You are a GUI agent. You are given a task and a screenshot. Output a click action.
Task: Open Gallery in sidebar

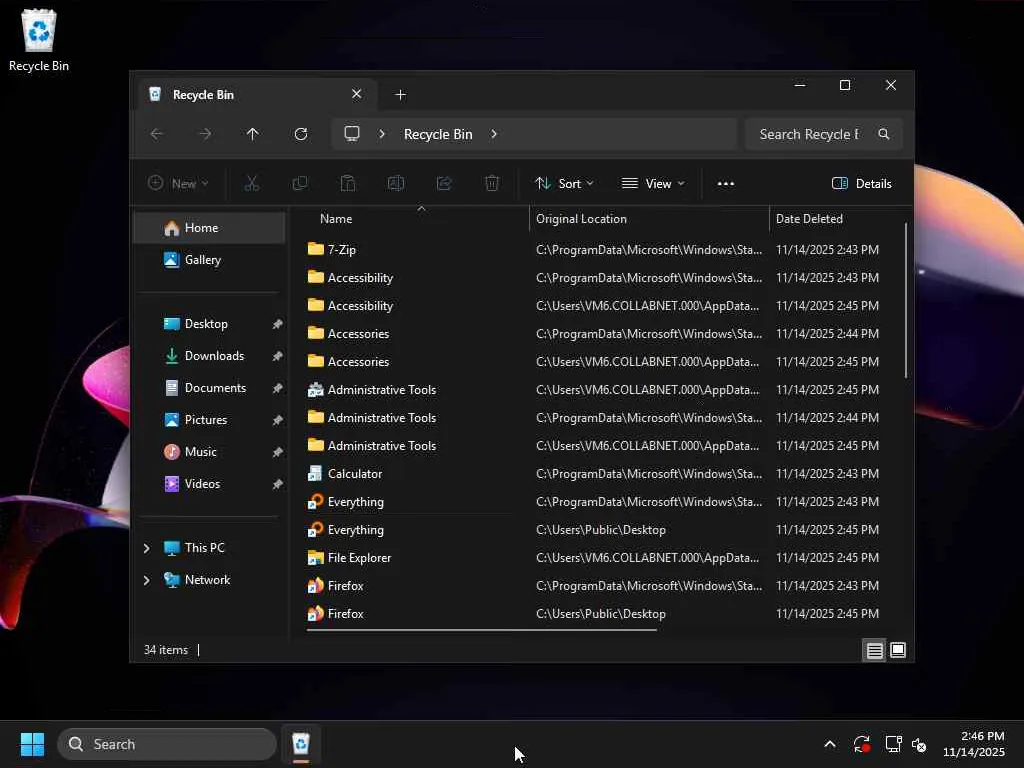(x=209, y=260)
